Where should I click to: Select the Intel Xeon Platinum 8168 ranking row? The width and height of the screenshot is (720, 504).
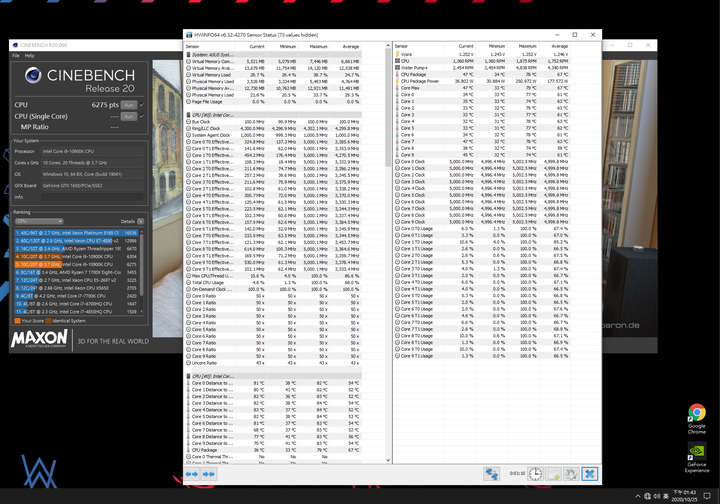tap(76, 233)
